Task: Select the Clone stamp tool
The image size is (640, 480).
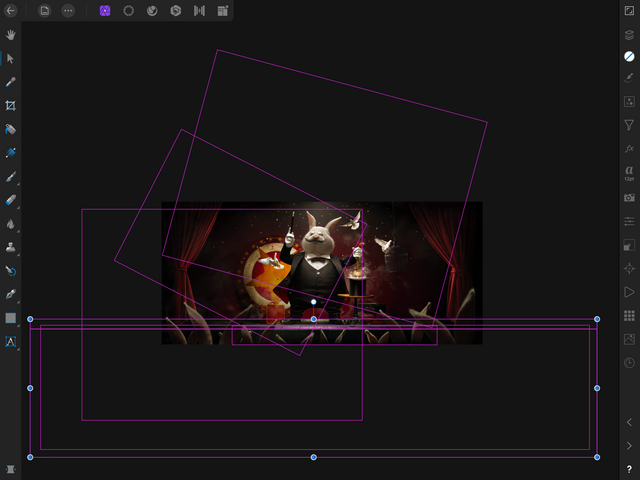Action: click(x=11, y=247)
